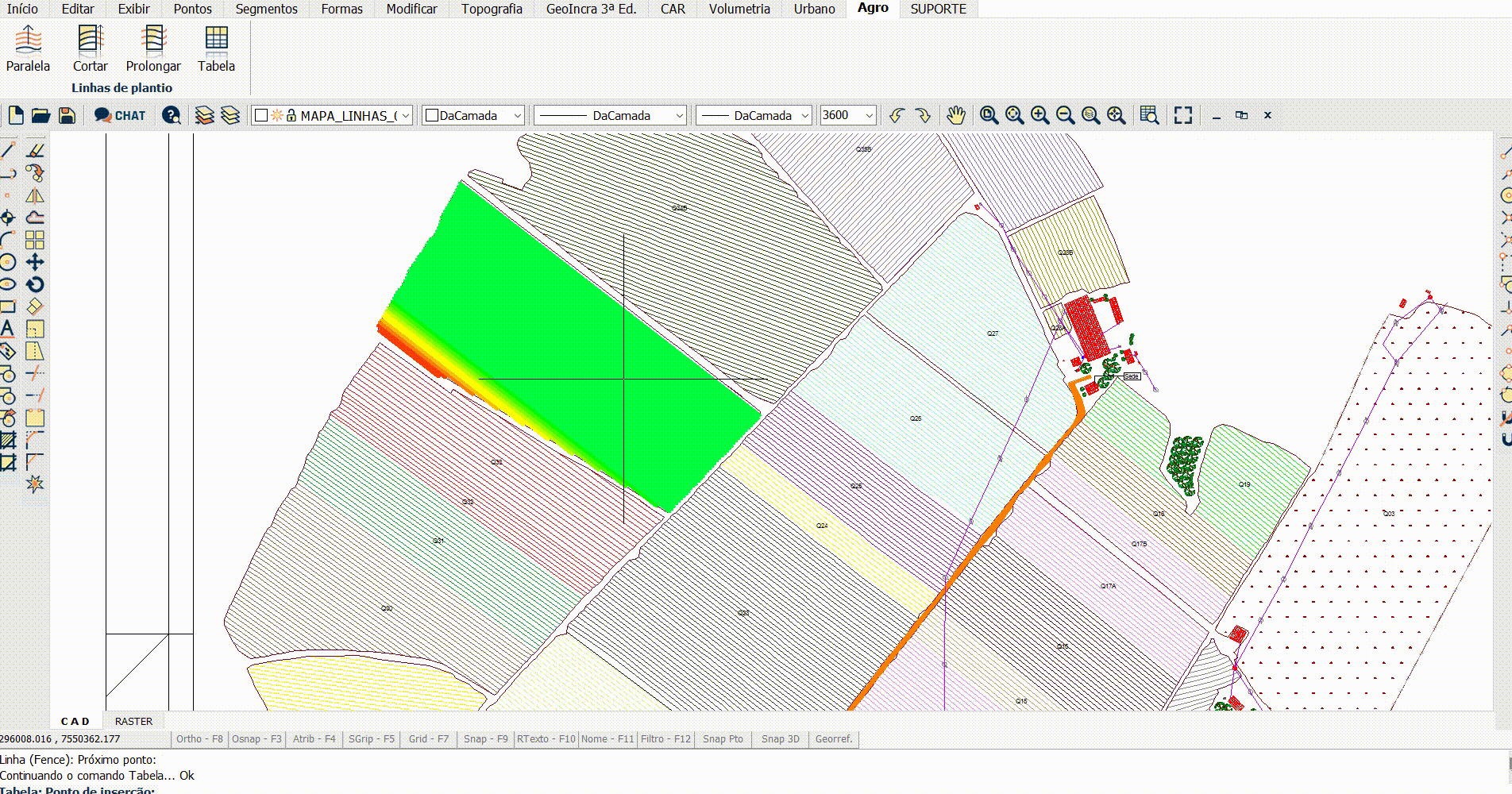The width and height of the screenshot is (1512, 794).
Task: Click the zoom window magnifier icon
Action: point(989,115)
